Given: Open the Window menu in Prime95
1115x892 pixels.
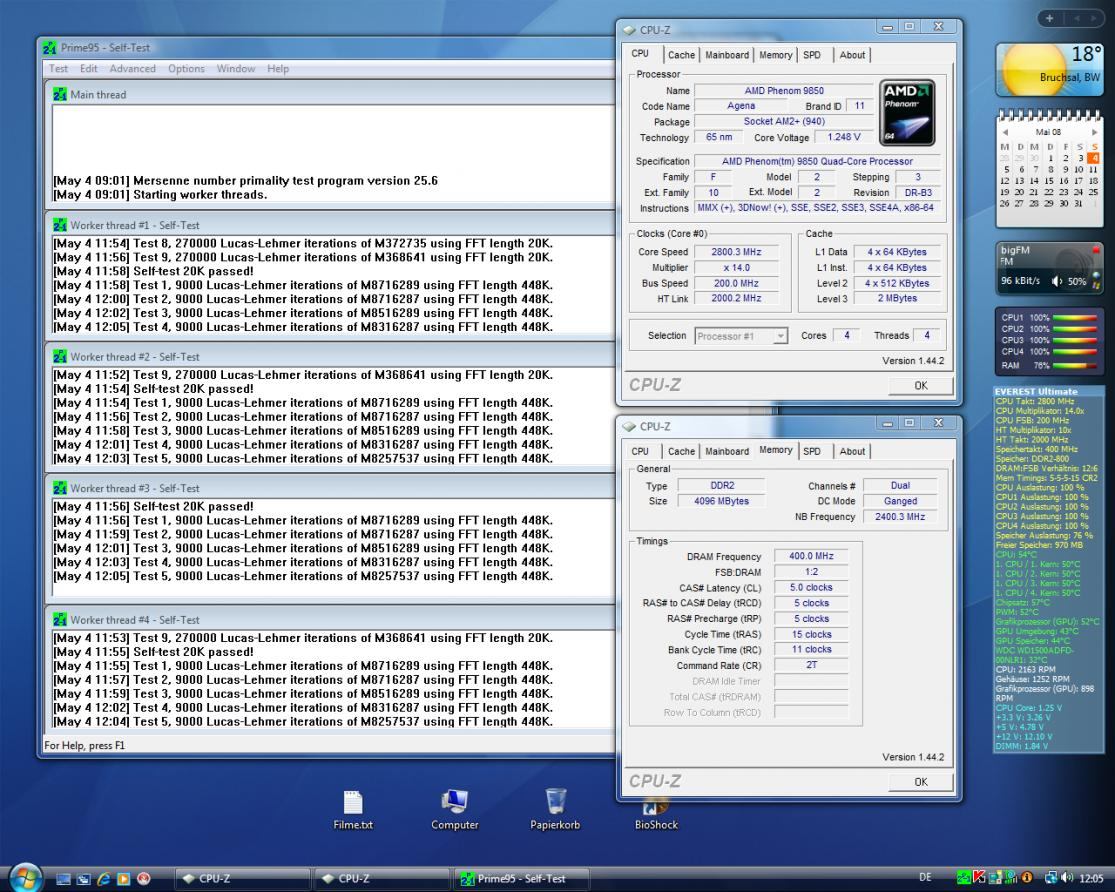Looking at the screenshot, I should (235, 68).
